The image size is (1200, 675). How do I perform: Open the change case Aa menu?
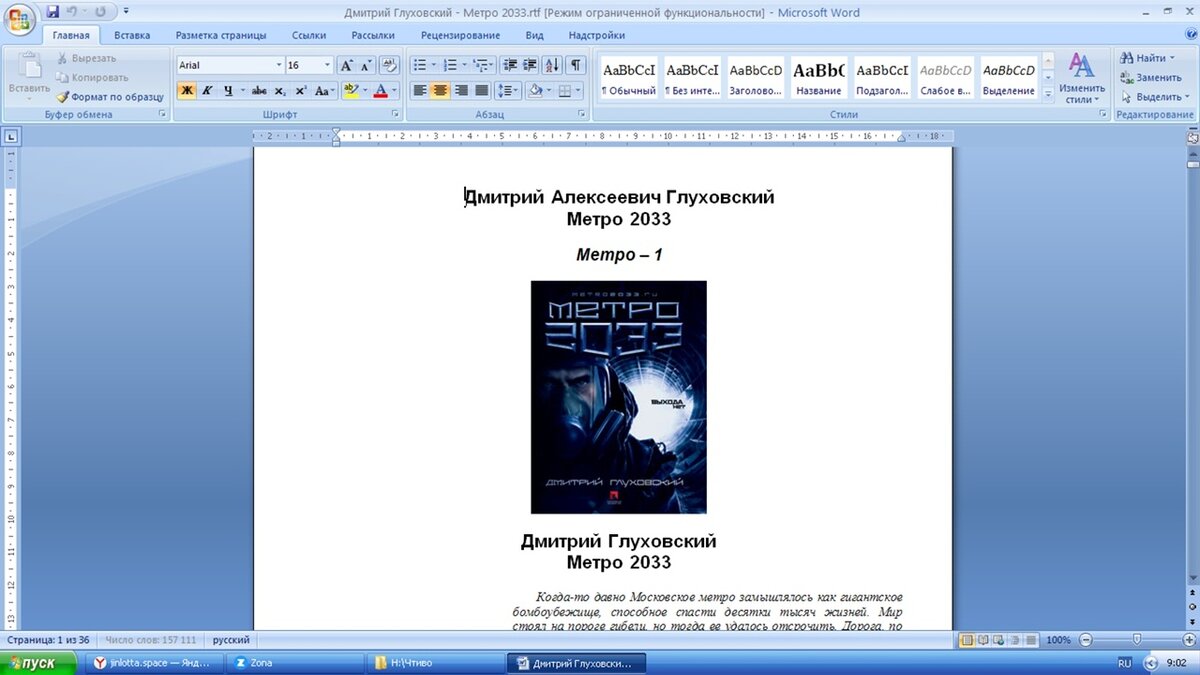coord(324,90)
